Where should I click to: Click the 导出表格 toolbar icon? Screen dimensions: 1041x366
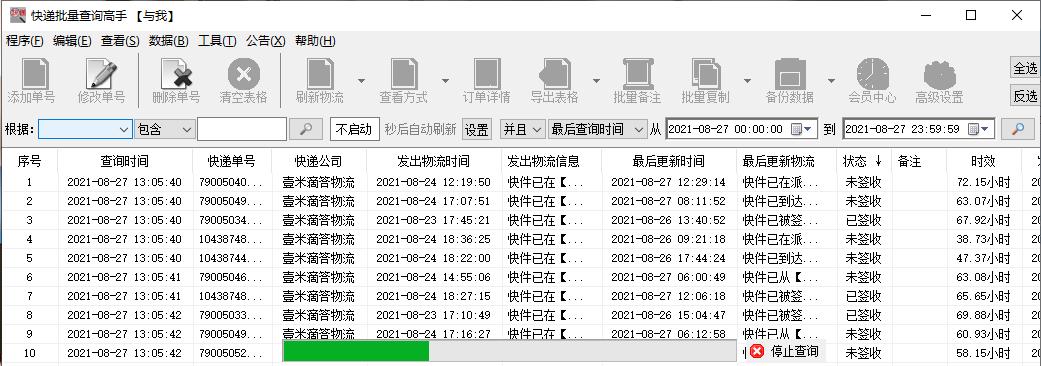(x=555, y=74)
